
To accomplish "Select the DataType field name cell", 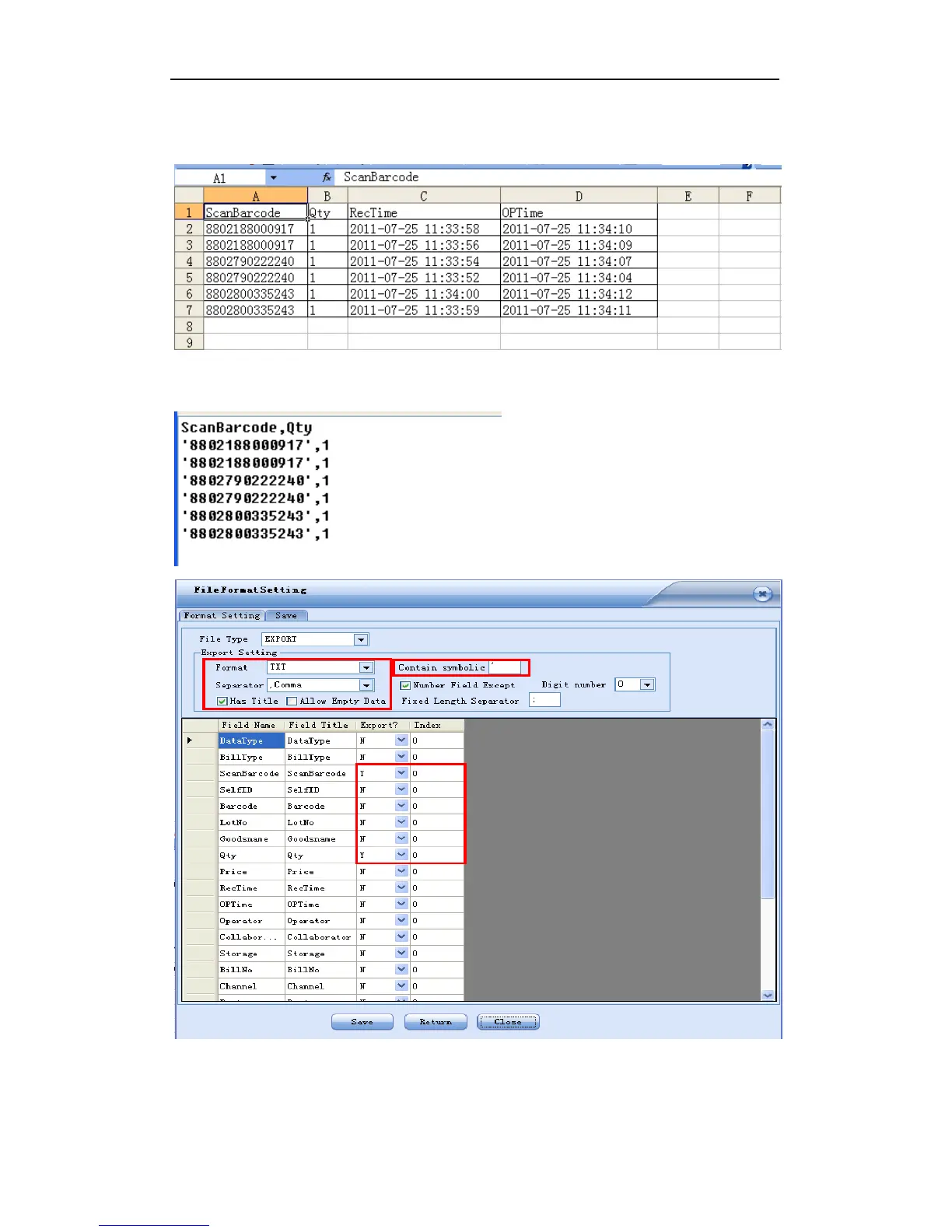I will (x=251, y=740).
